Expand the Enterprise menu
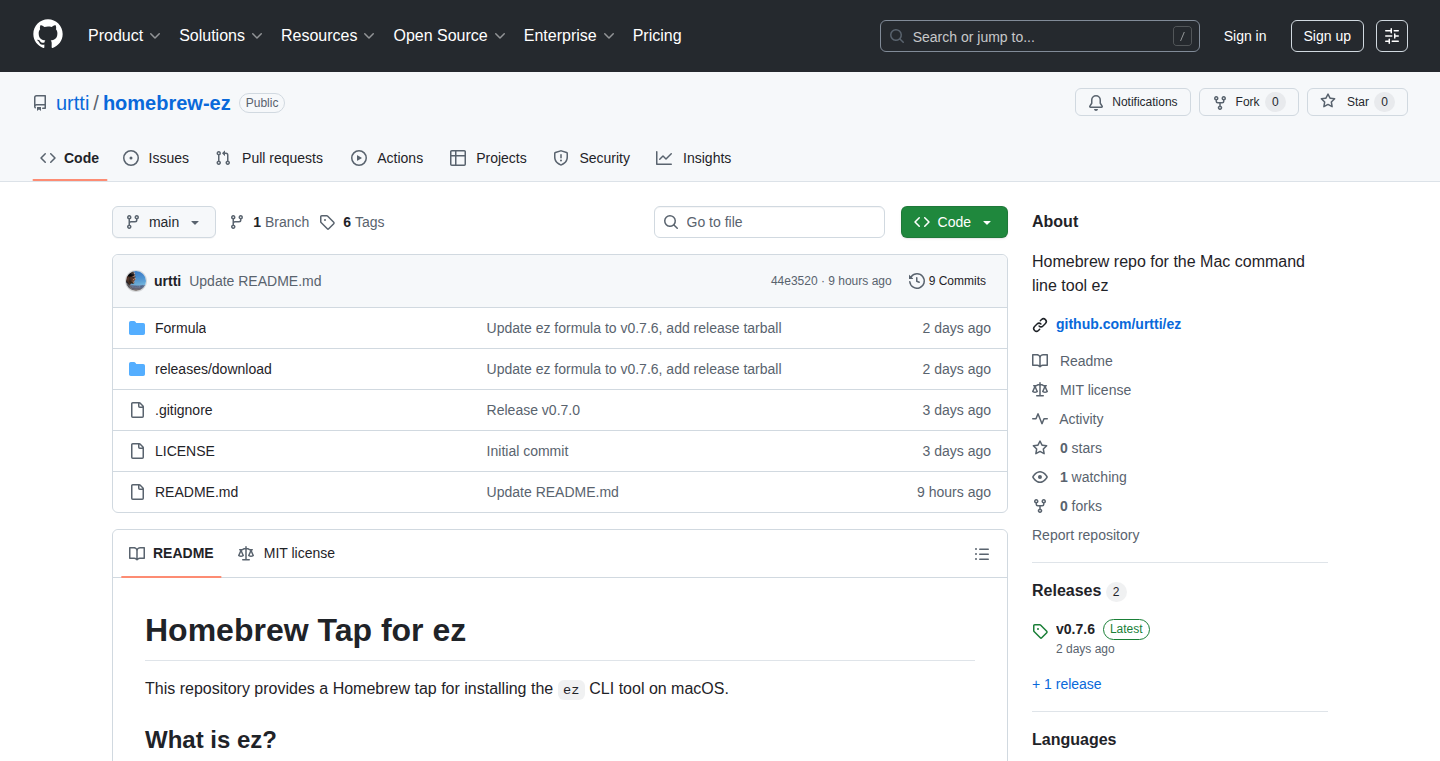Viewport: 1440px width, 761px height. (x=569, y=35)
